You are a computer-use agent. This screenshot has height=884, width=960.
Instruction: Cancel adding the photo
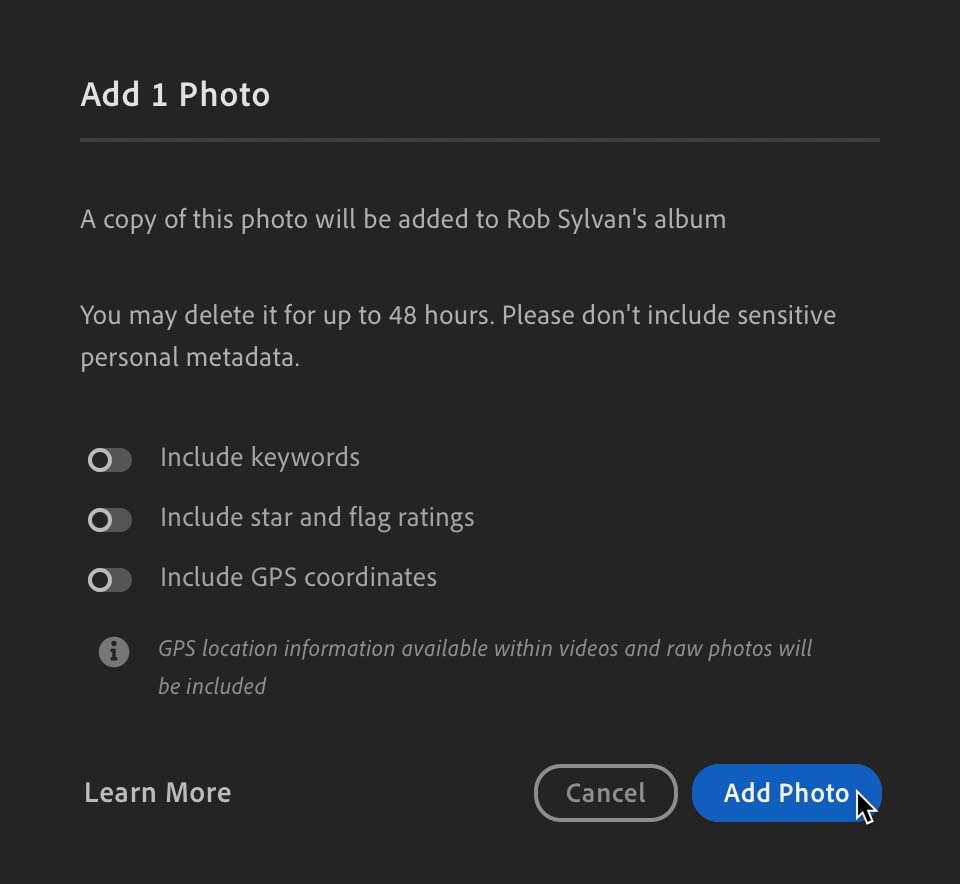click(606, 793)
